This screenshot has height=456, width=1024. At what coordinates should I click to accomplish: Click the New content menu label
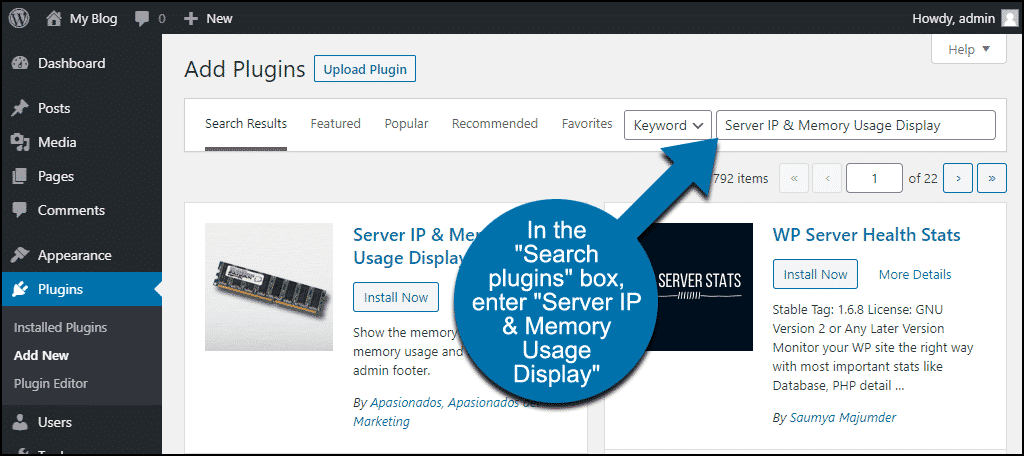pyautogui.click(x=219, y=19)
